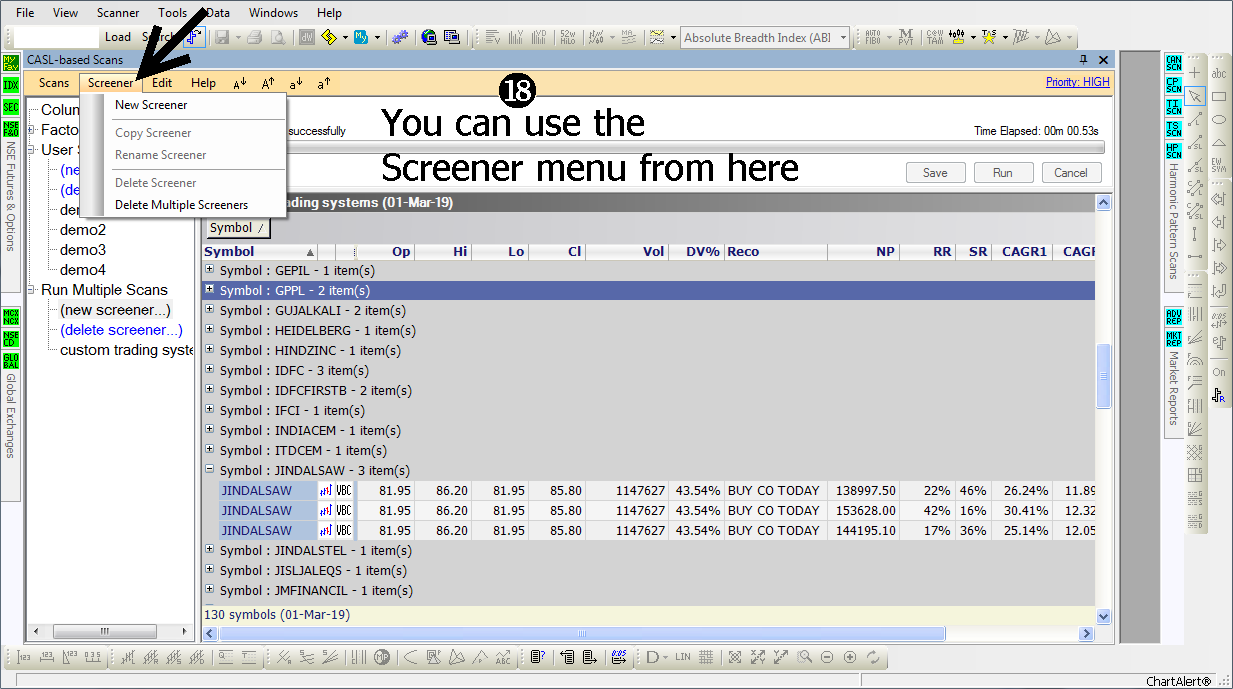Click the IDX exchange icon
This screenshot has width=1233, height=689.
[x=11, y=84]
